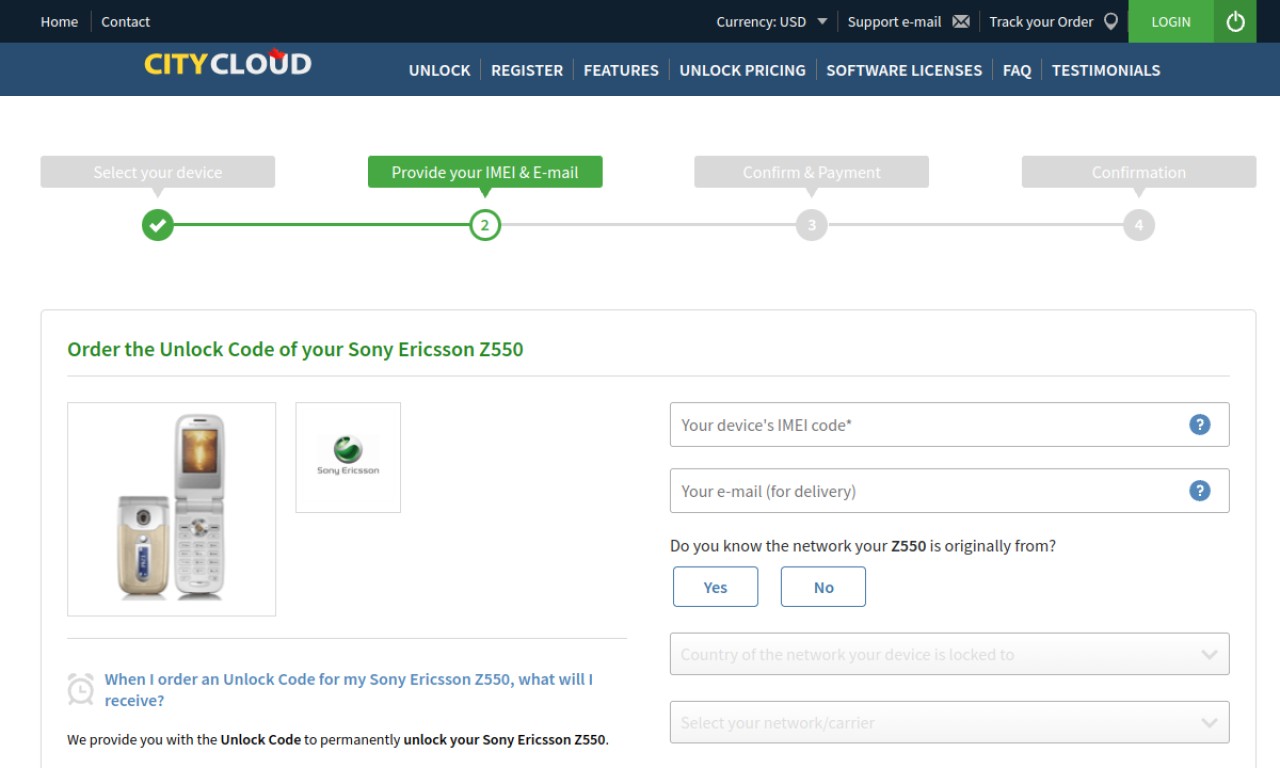This screenshot has height=768, width=1280.
Task: Open the Currency: USD dropdown
Action: [x=772, y=22]
